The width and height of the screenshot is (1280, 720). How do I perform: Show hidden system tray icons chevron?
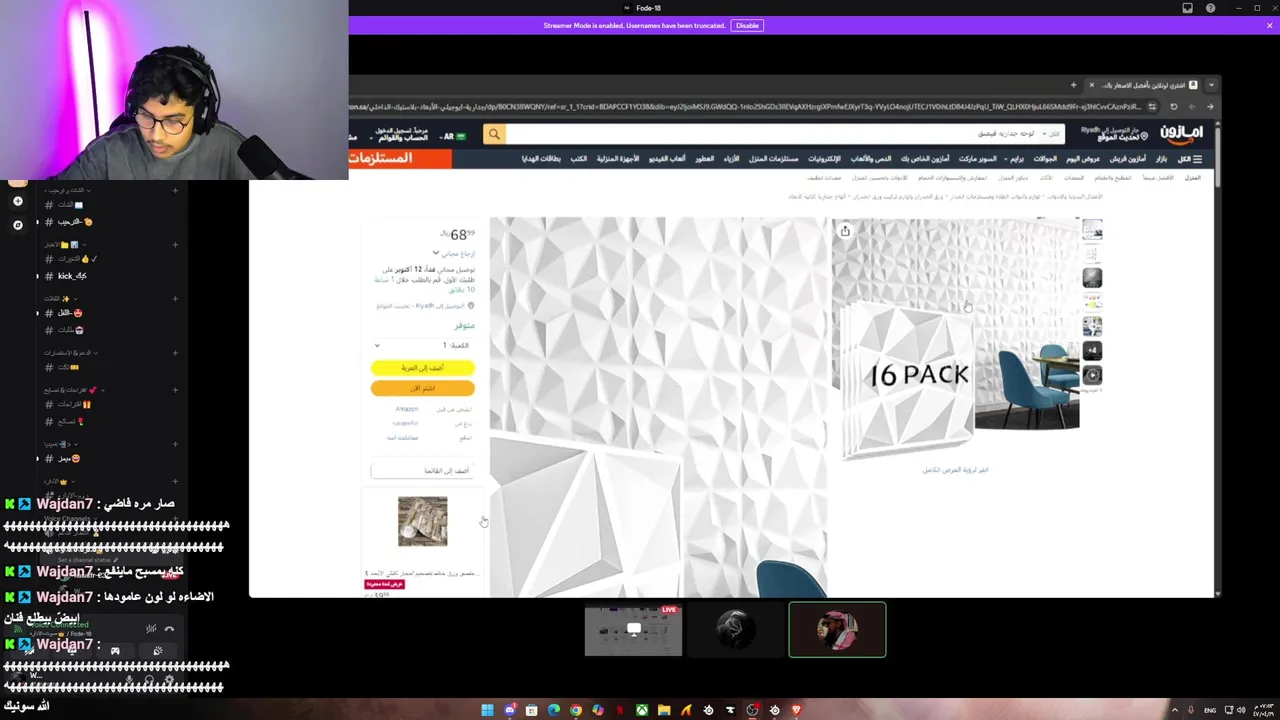click(x=1175, y=710)
